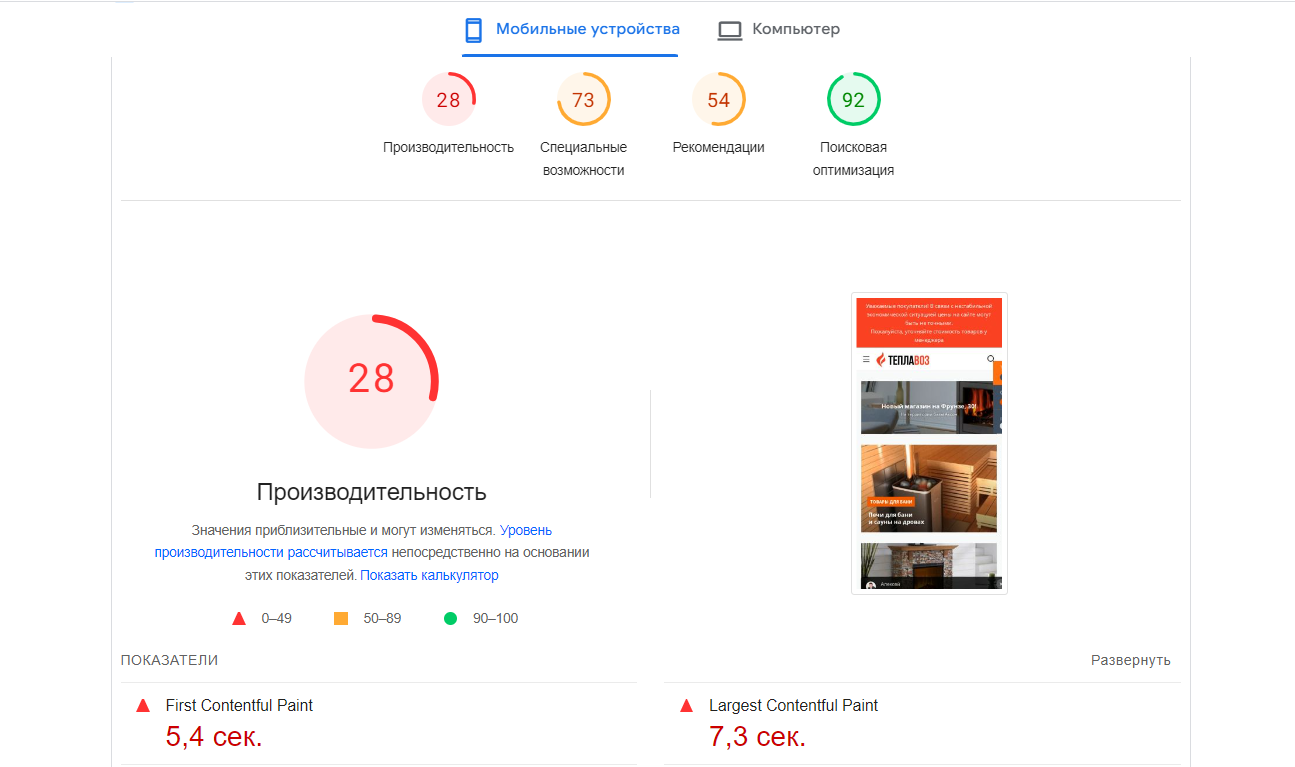Screen dimensions: 1295x767
Task: Switch to the Мобильные устройства tab
Action: pos(570,30)
